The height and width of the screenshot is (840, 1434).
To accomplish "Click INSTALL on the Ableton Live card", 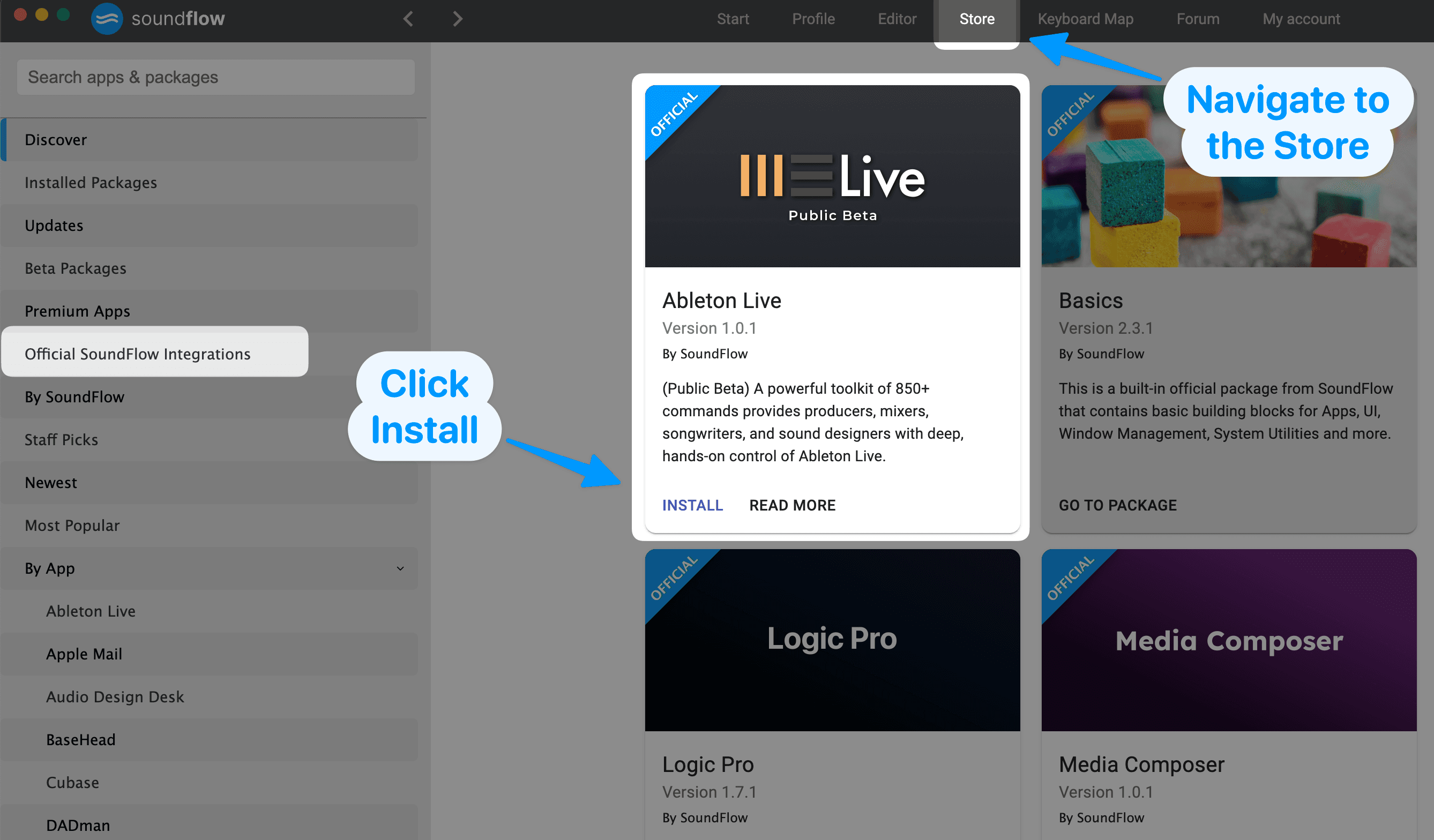I will pyautogui.click(x=692, y=505).
